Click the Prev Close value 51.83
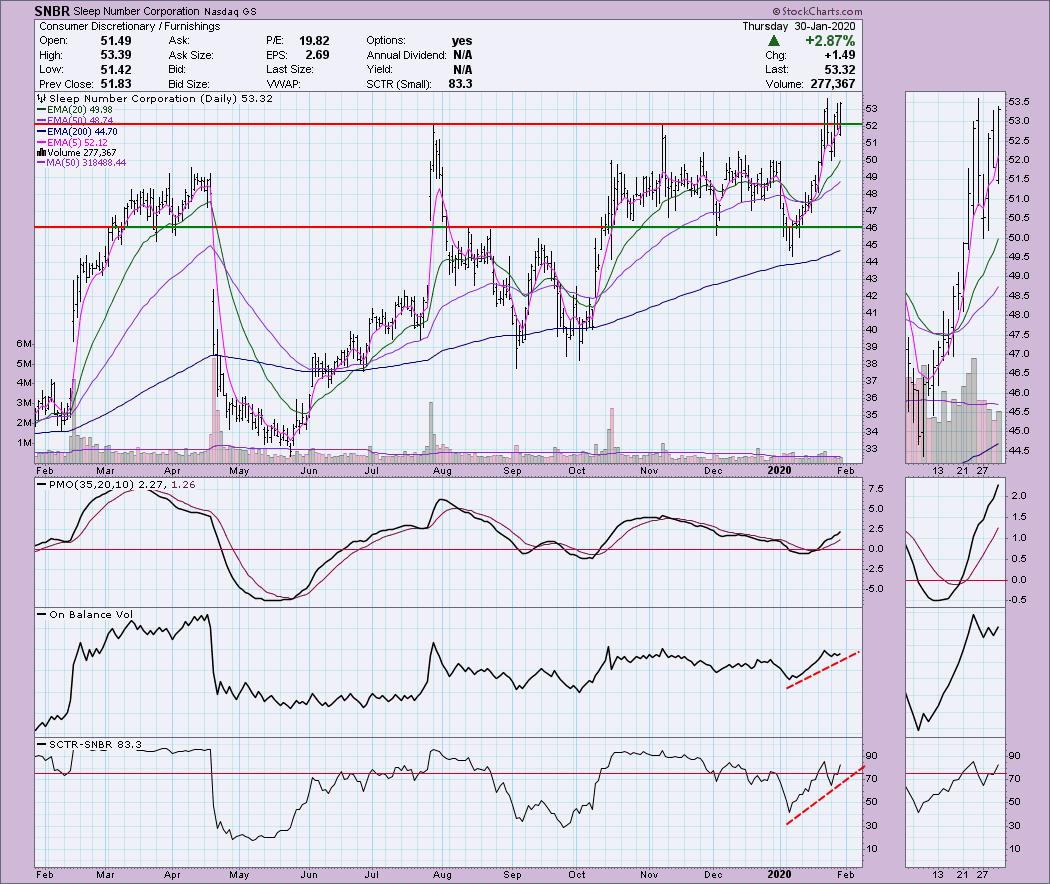Viewport: 1050px width, 884px height. pos(115,84)
